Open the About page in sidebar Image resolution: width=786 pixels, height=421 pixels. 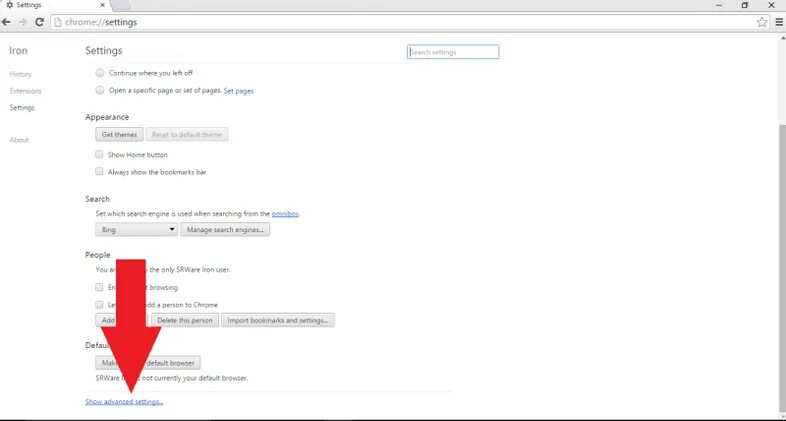tap(19, 140)
